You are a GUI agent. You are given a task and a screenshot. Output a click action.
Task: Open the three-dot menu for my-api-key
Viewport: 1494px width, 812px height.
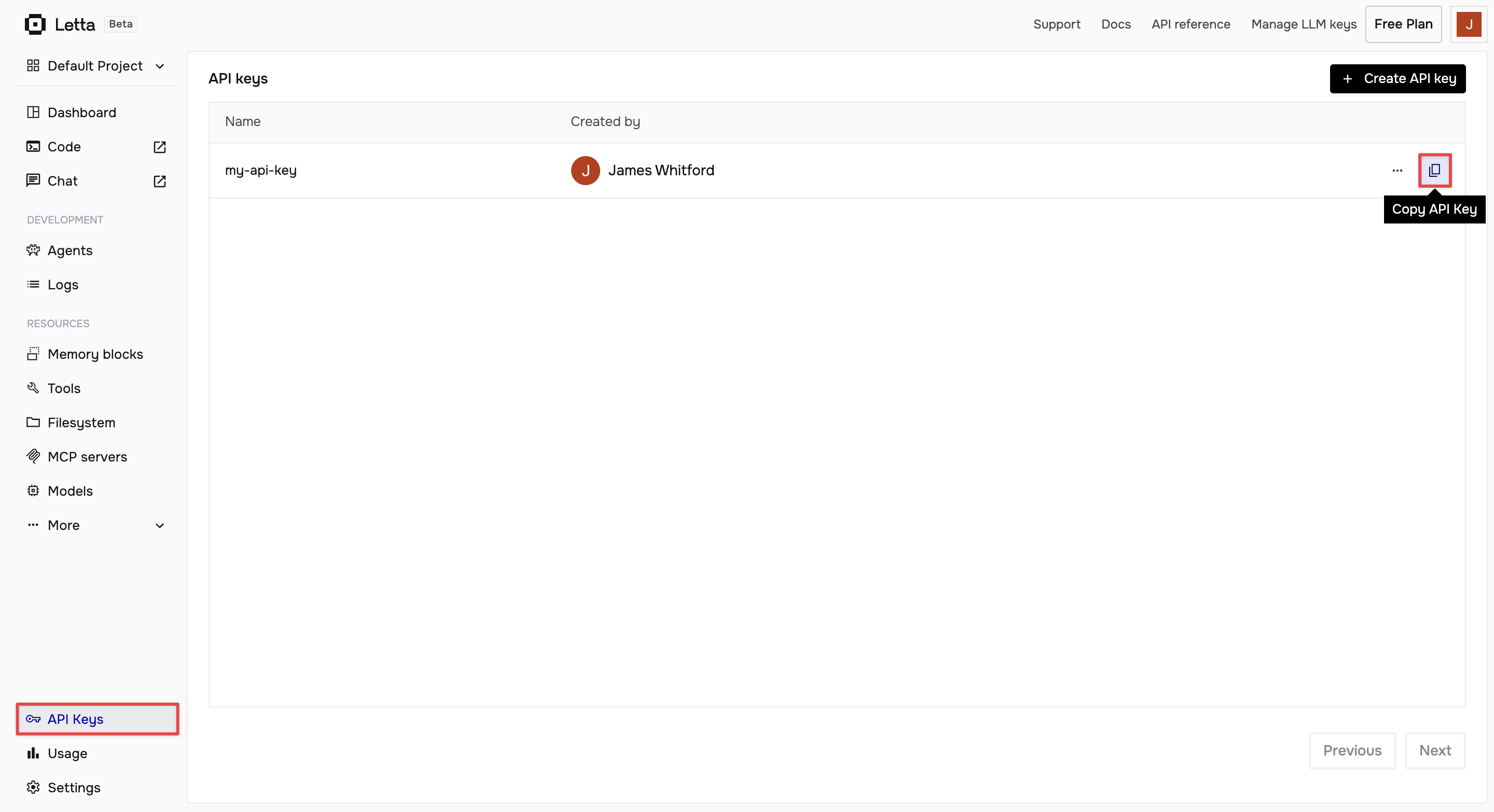click(1396, 171)
